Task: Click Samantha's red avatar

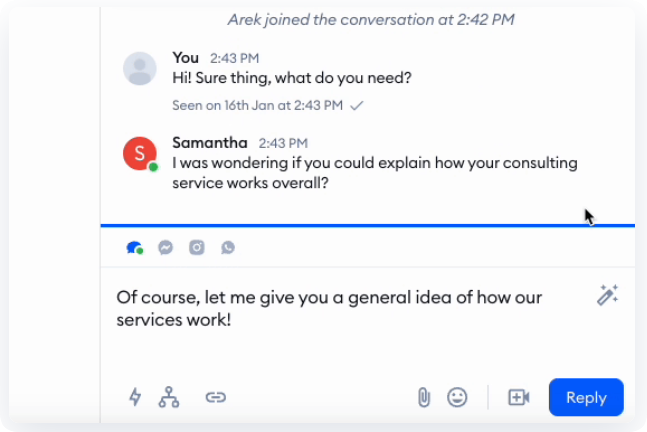Action: pyautogui.click(x=139, y=153)
